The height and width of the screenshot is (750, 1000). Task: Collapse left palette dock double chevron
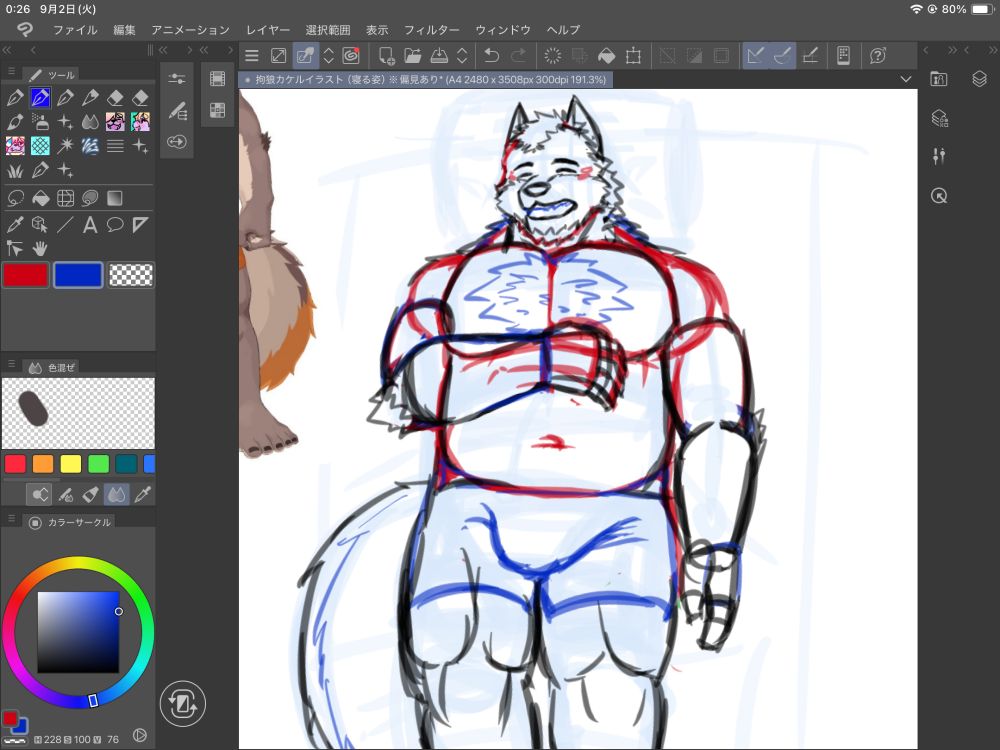pyautogui.click(x=7, y=50)
